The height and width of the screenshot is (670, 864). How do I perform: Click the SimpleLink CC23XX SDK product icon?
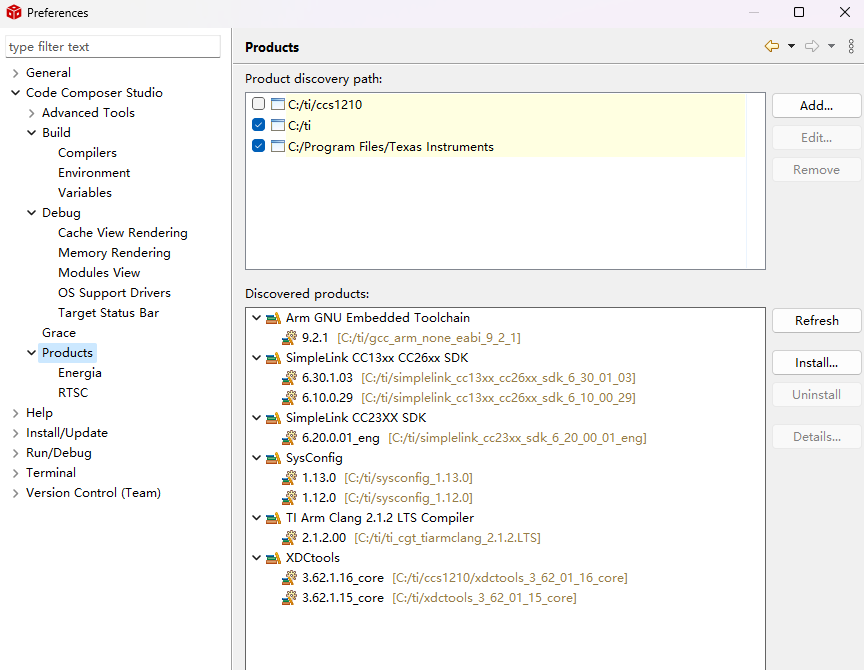click(274, 418)
